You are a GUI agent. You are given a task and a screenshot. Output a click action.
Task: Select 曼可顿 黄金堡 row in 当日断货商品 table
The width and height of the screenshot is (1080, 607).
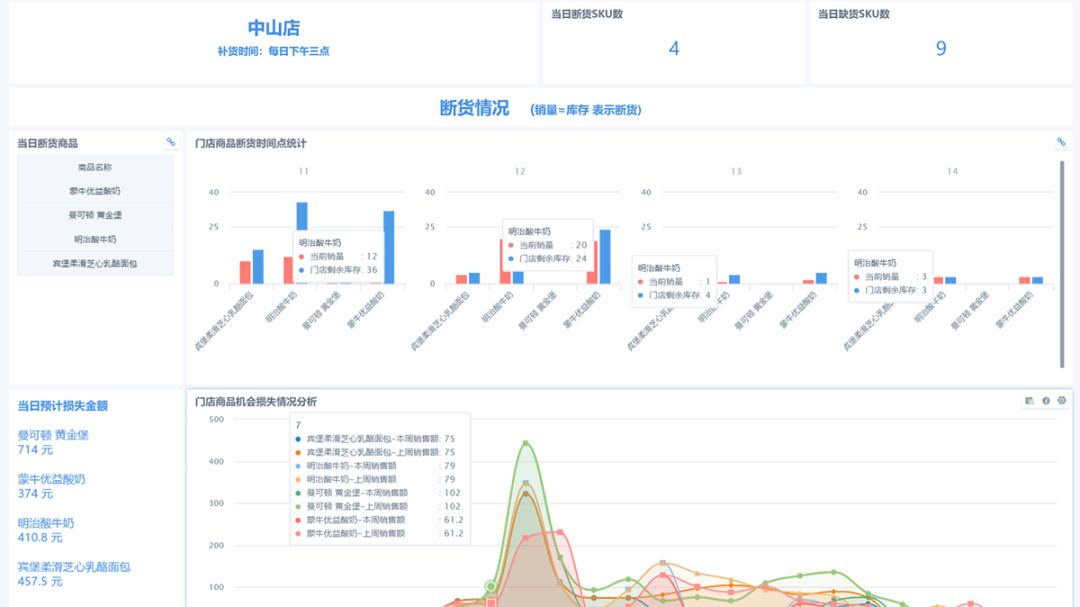point(95,215)
